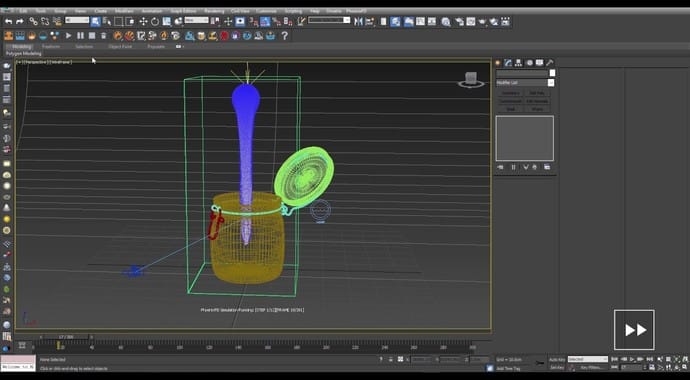Click the Render Production teapot icon

pyautogui.click(x=482, y=21)
